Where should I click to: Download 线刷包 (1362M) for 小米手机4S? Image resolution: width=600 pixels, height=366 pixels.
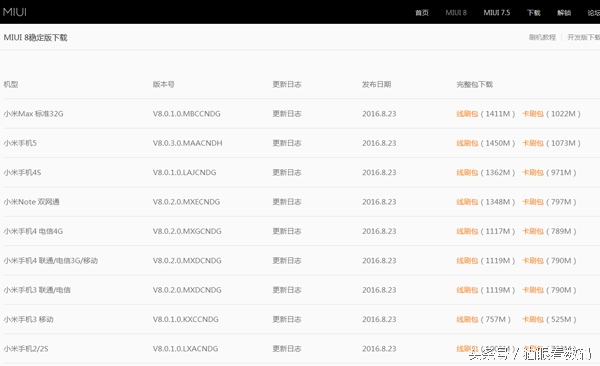point(467,173)
